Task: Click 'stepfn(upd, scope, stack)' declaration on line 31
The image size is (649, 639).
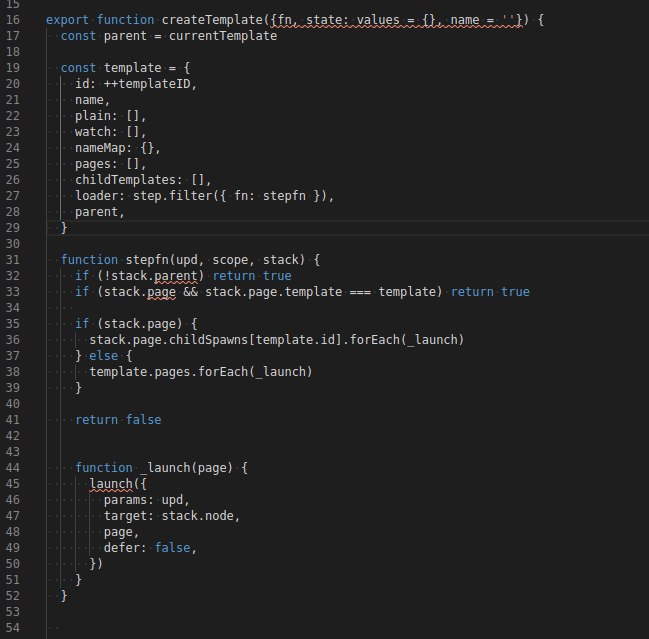Action: (x=215, y=260)
